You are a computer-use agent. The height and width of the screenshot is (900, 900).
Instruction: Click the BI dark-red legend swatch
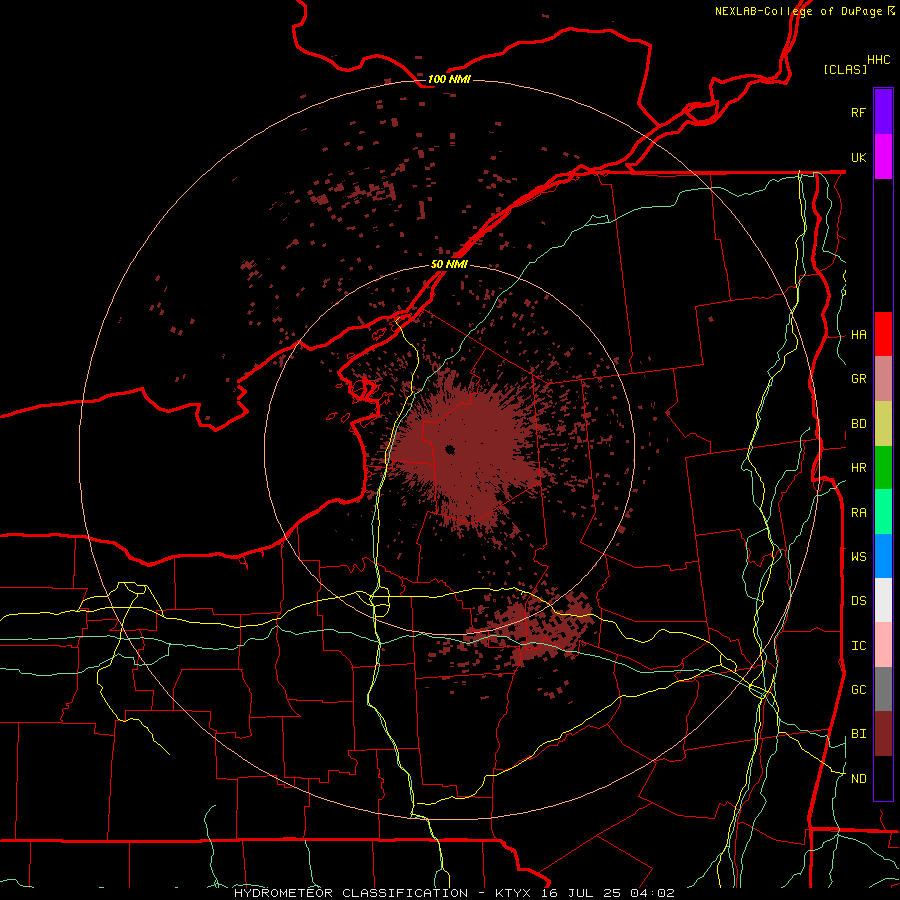[x=883, y=734]
